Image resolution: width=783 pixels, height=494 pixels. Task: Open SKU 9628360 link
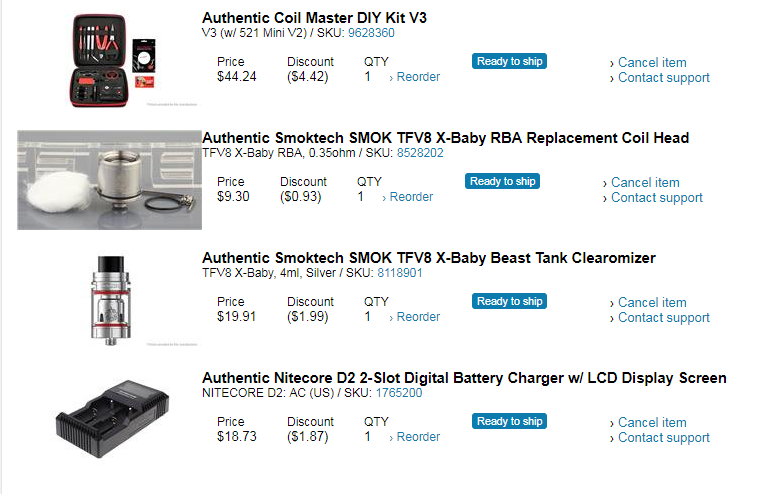pyautogui.click(x=371, y=33)
